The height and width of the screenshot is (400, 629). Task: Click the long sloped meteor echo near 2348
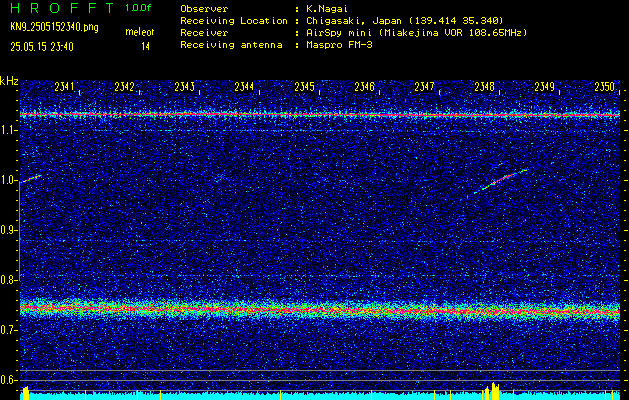(x=501, y=179)
